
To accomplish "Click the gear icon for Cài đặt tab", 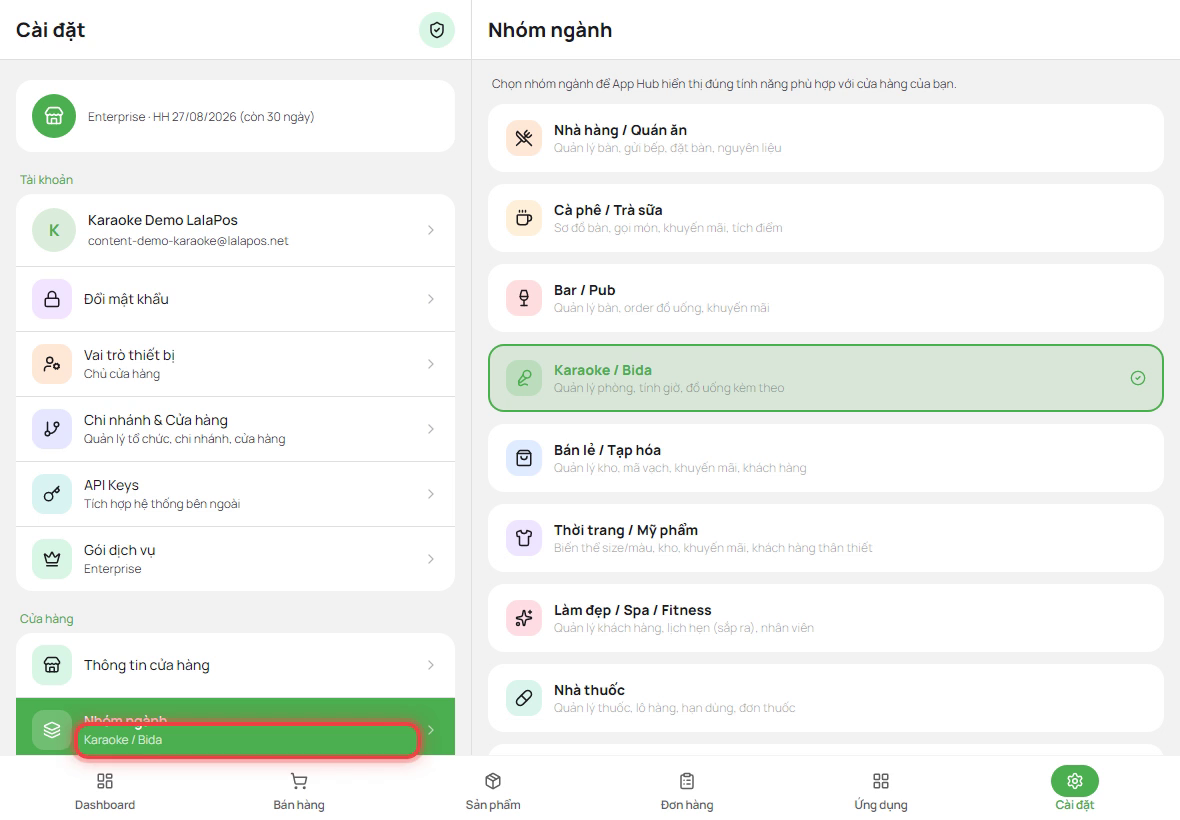I will pos(1075,781).
